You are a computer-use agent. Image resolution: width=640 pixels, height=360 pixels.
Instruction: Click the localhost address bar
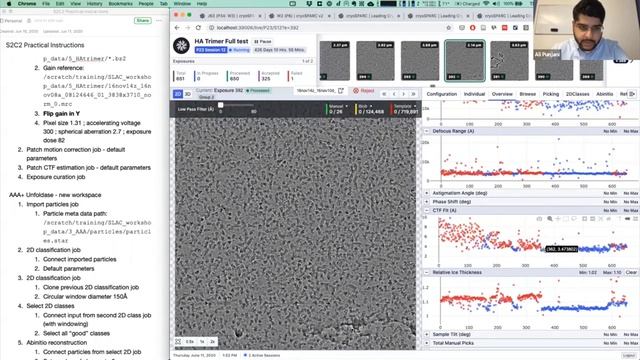(327, 28)
